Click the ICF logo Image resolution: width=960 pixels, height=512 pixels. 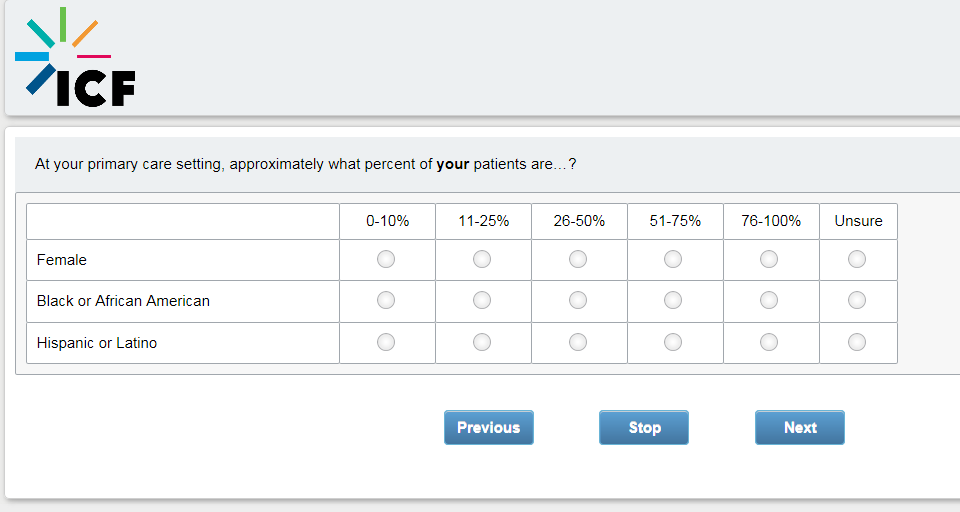point(75,60)
